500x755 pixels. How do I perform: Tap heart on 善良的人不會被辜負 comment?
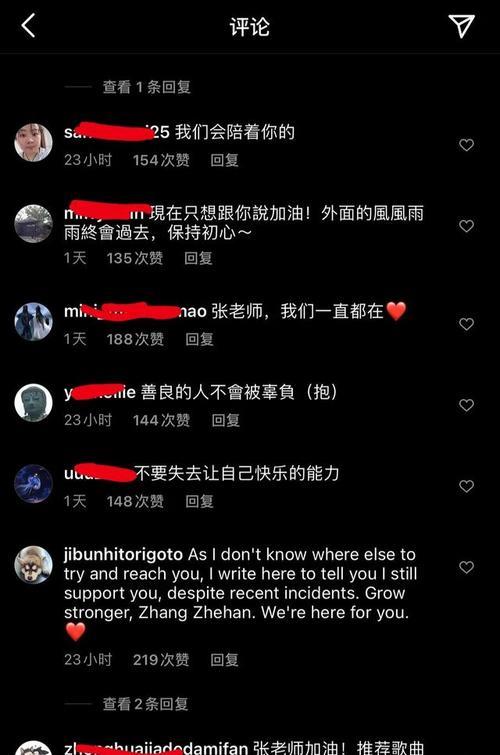point(466,405)
